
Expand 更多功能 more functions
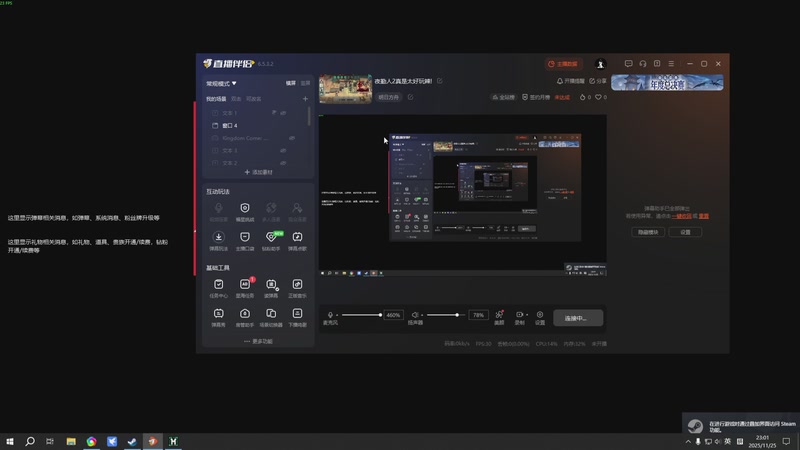click(x=258, y=341)
